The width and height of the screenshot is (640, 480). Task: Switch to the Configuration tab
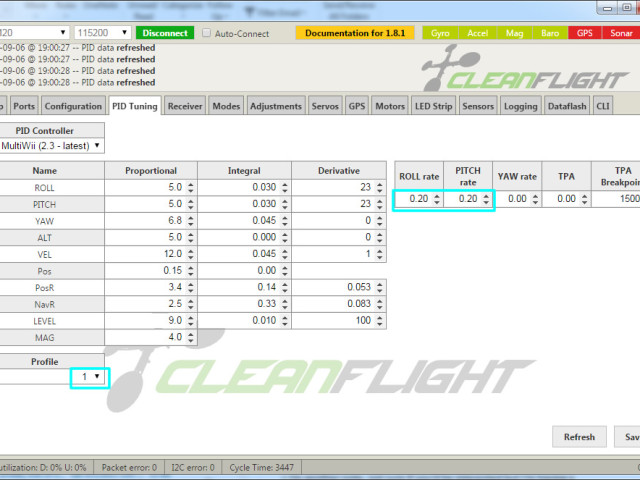pos(73,106)
